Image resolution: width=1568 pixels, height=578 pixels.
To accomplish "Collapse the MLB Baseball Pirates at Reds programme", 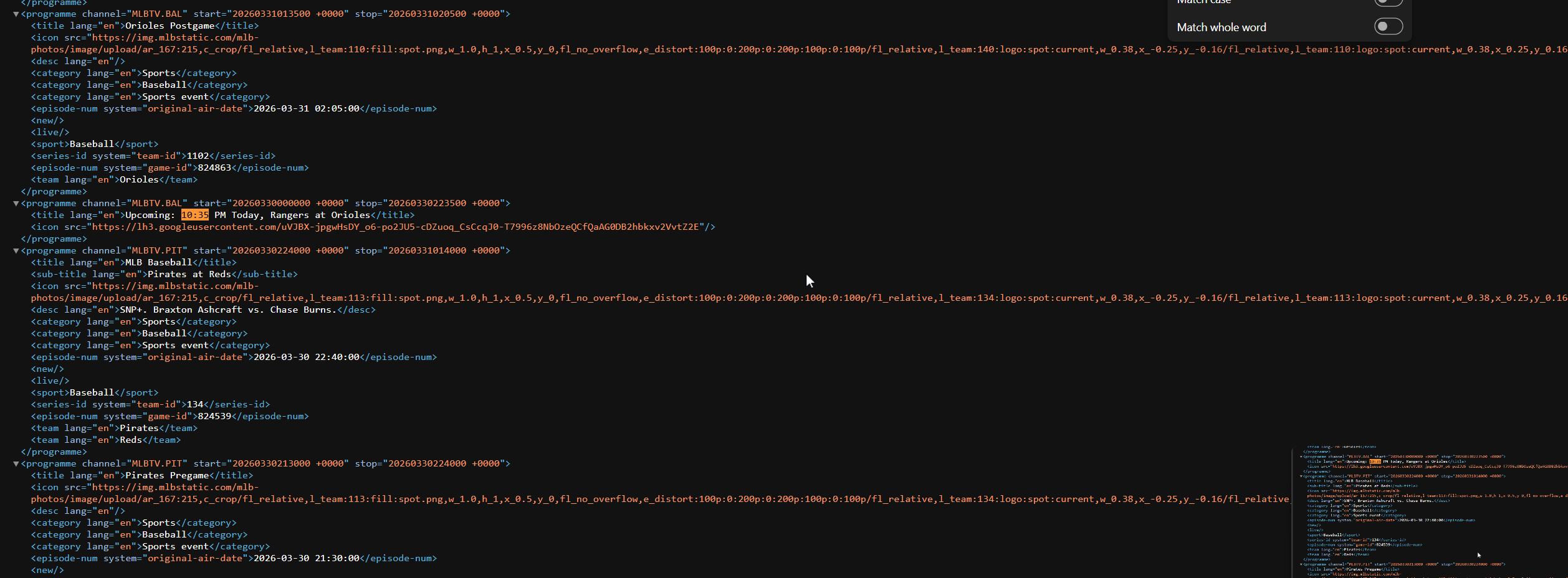I will [16, 250].
